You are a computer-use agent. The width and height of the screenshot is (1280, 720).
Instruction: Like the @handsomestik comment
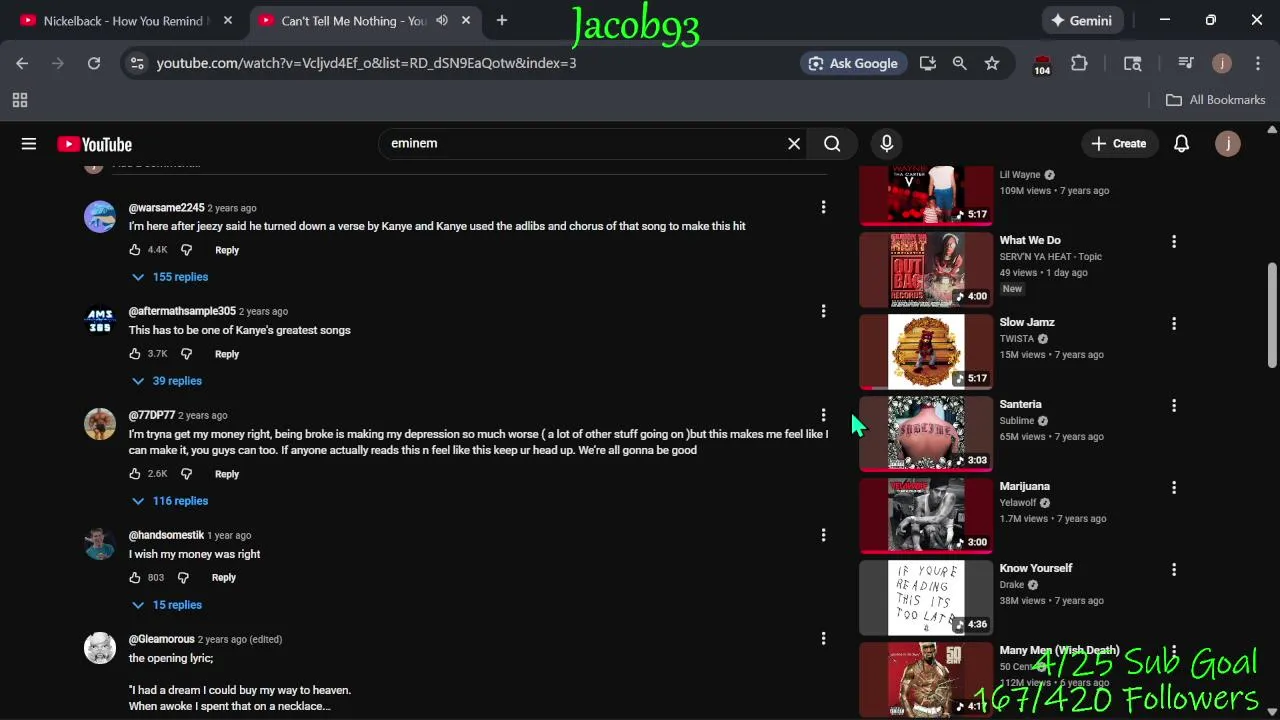(135, 578)
